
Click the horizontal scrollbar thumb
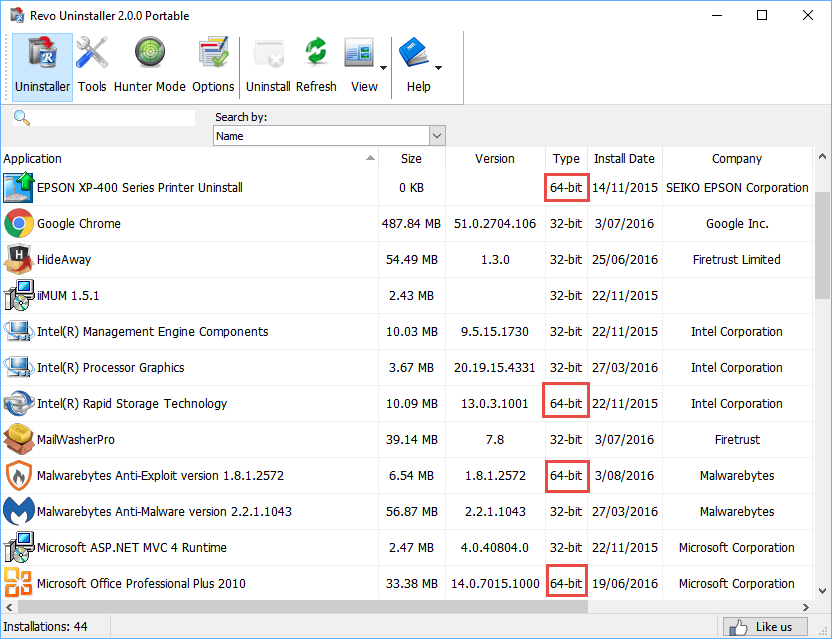(302, 607)
